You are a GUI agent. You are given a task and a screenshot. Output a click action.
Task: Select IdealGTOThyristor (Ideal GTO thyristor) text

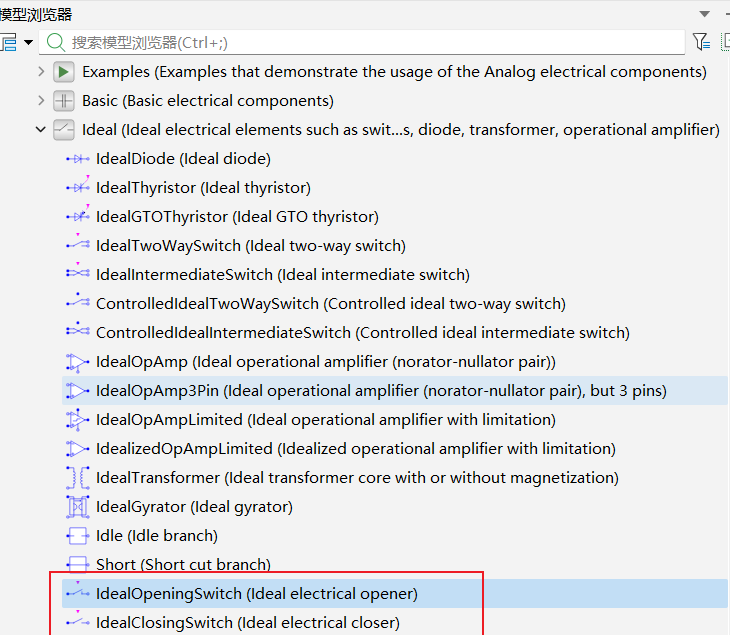[237, 217]
